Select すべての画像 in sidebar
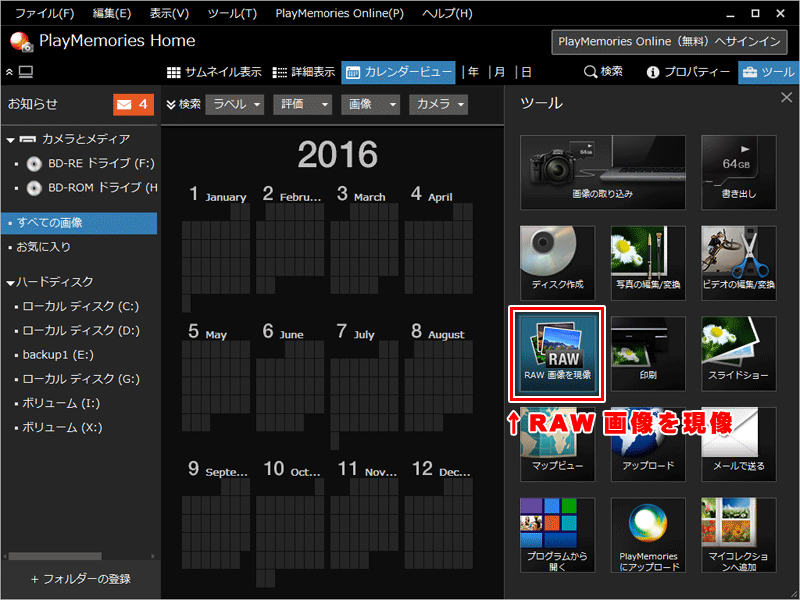This screenshot has width=800, height=600. click(x=79, y=223)
